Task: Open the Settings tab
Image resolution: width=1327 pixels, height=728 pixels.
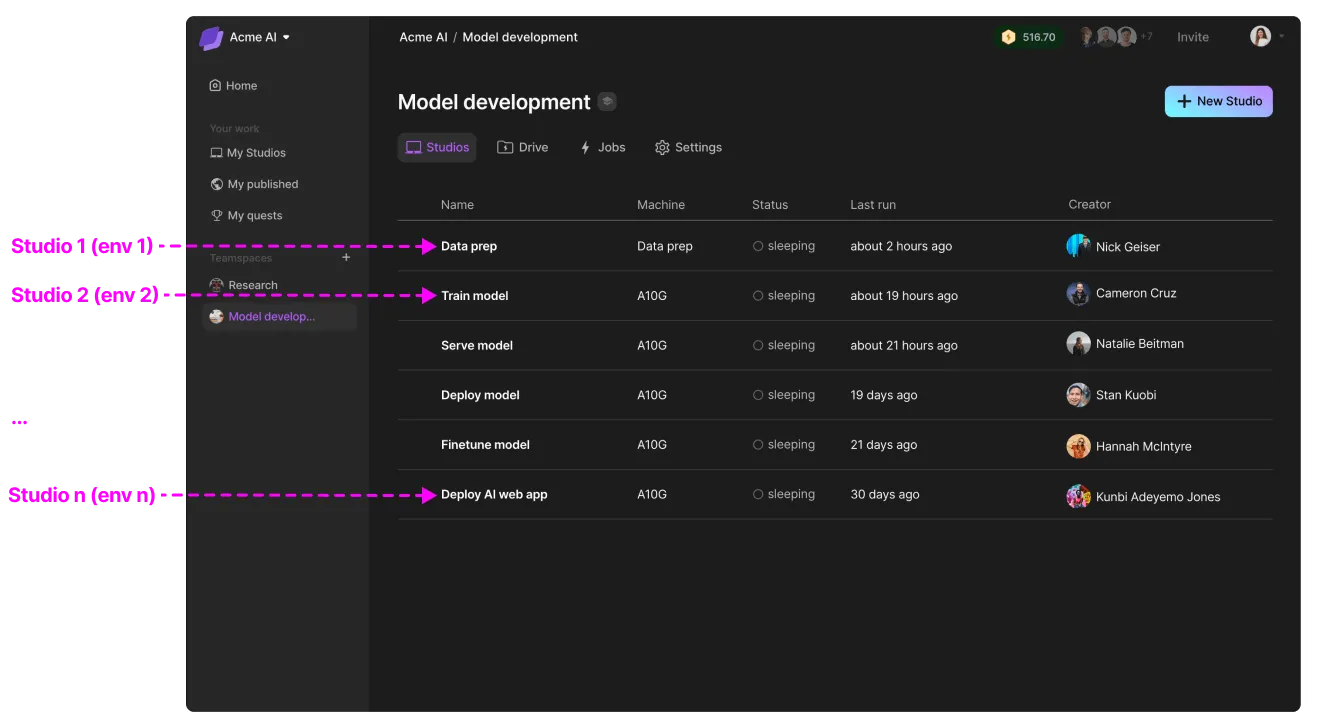Action: tap(688, 147)
